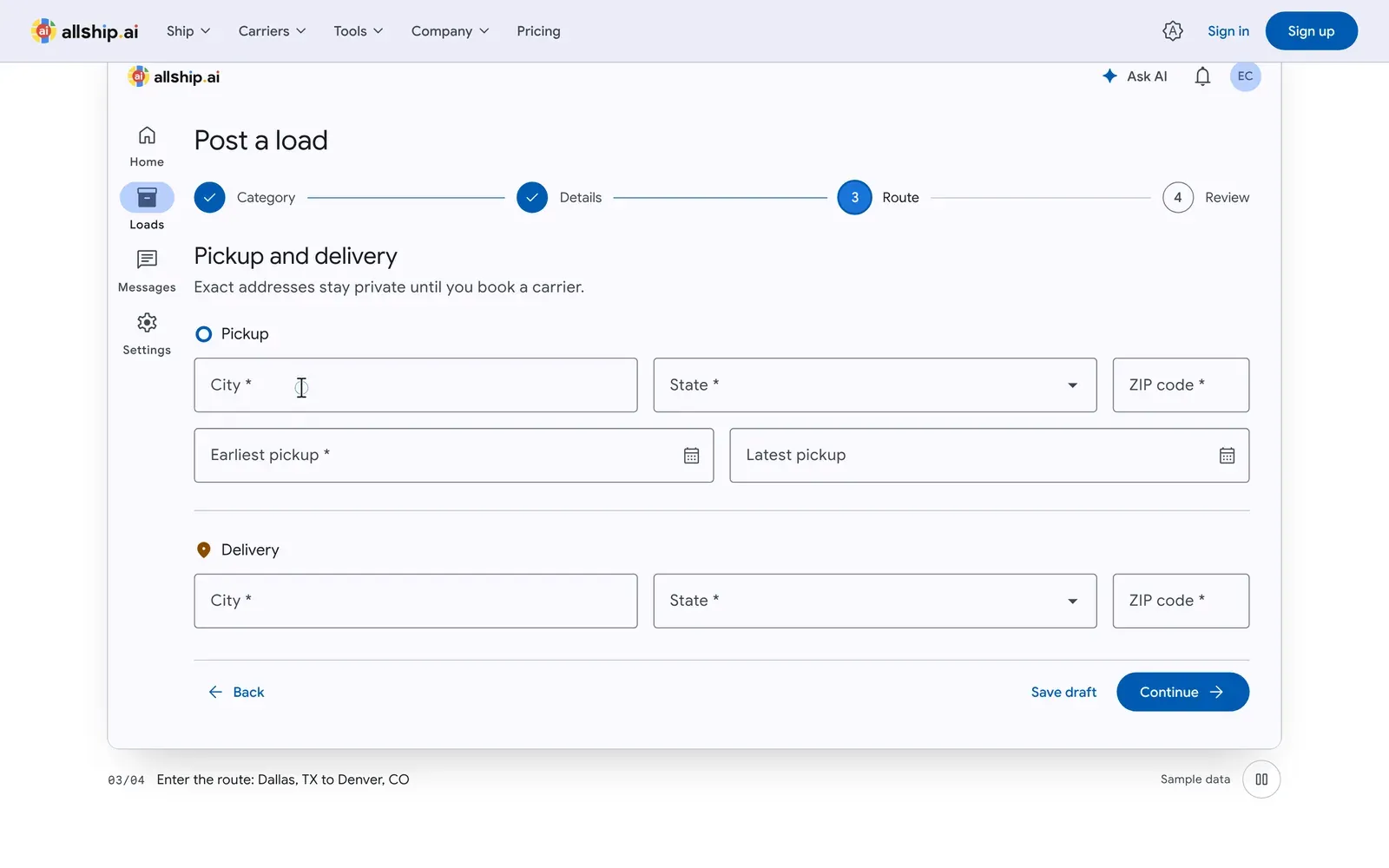Focus the Pickup ZIP code field
1389x868 pixels.
click(x=1181, y=385)
